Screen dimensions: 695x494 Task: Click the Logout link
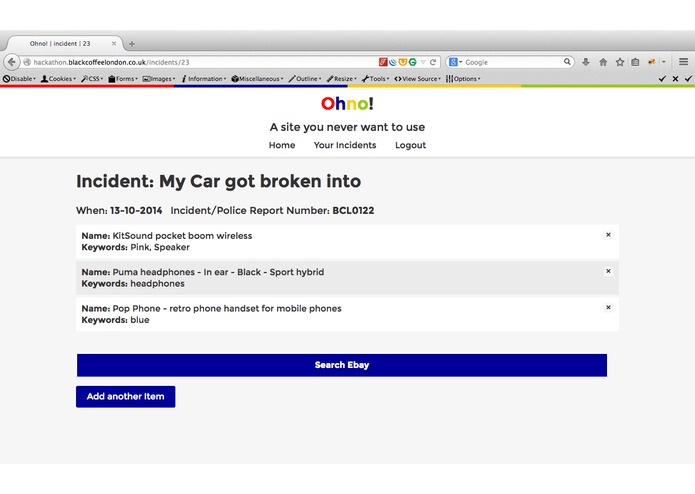tap(410, 145)
